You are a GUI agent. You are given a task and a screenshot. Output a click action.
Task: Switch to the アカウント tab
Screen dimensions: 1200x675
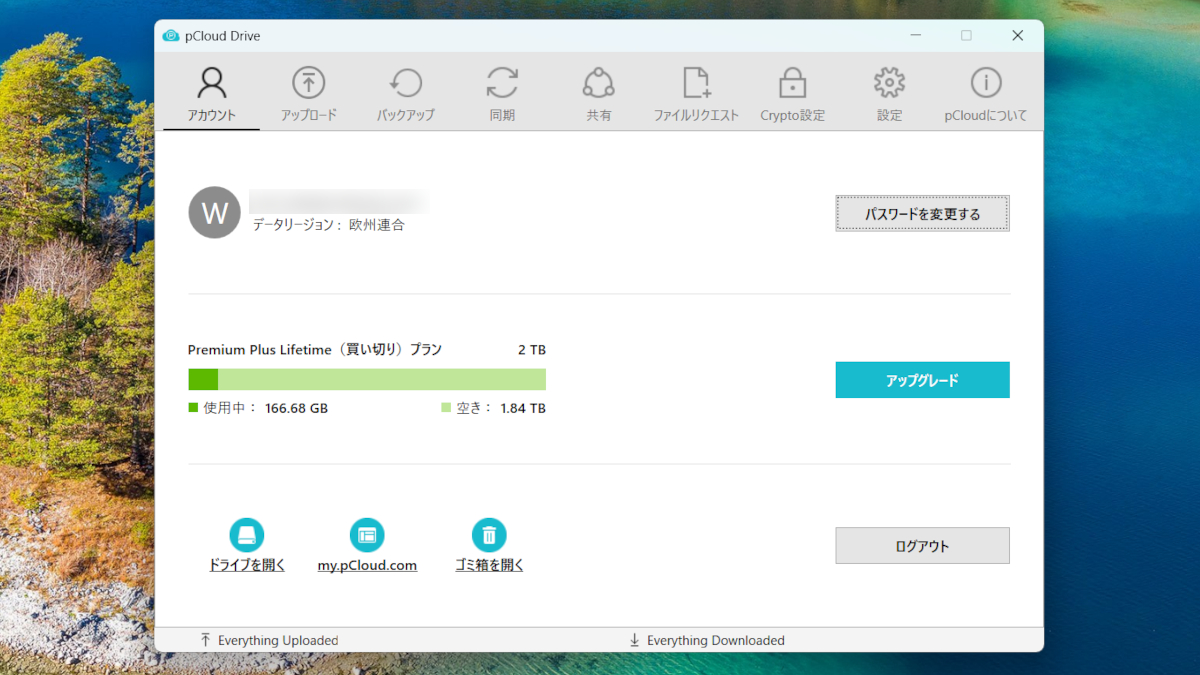click(212, 95)
